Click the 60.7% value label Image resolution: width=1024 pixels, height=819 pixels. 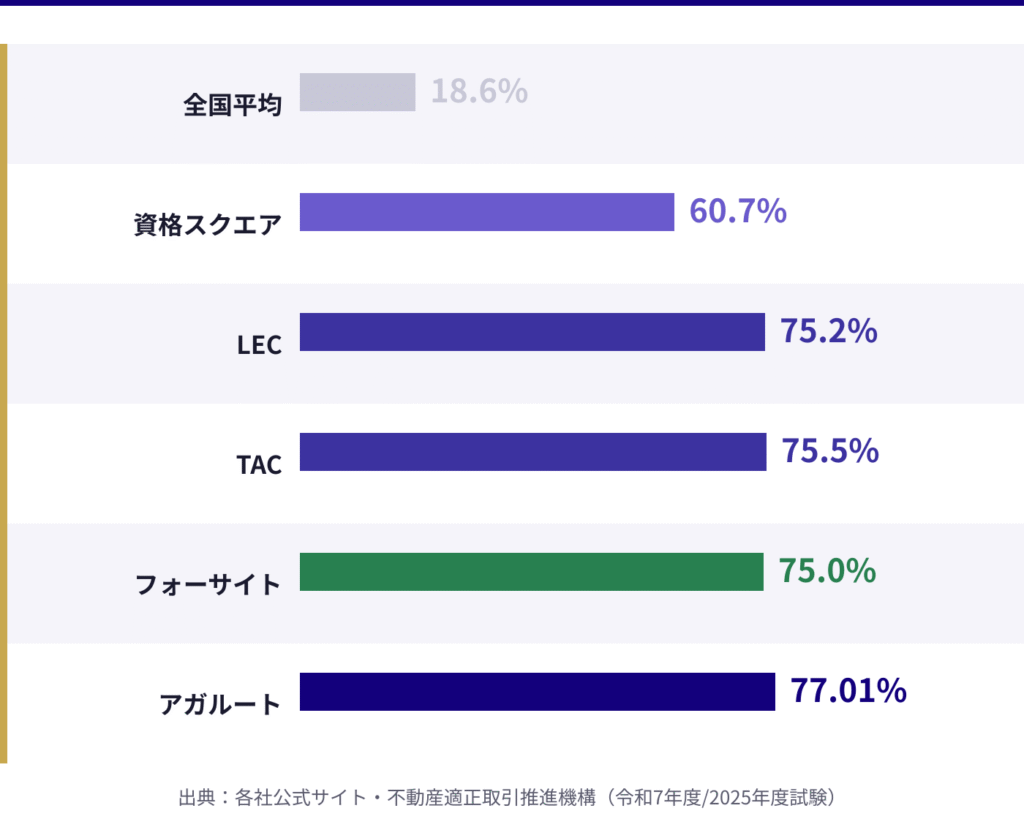point(737,212)
